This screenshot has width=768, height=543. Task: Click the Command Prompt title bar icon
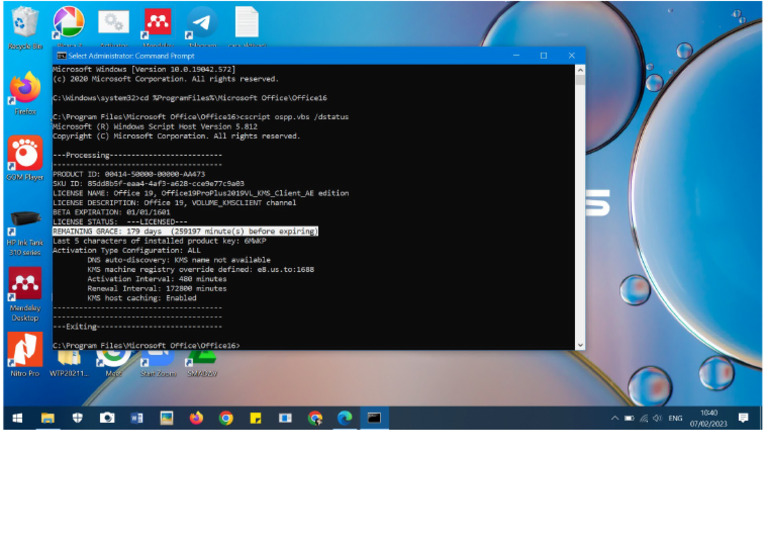pos(62,56)
